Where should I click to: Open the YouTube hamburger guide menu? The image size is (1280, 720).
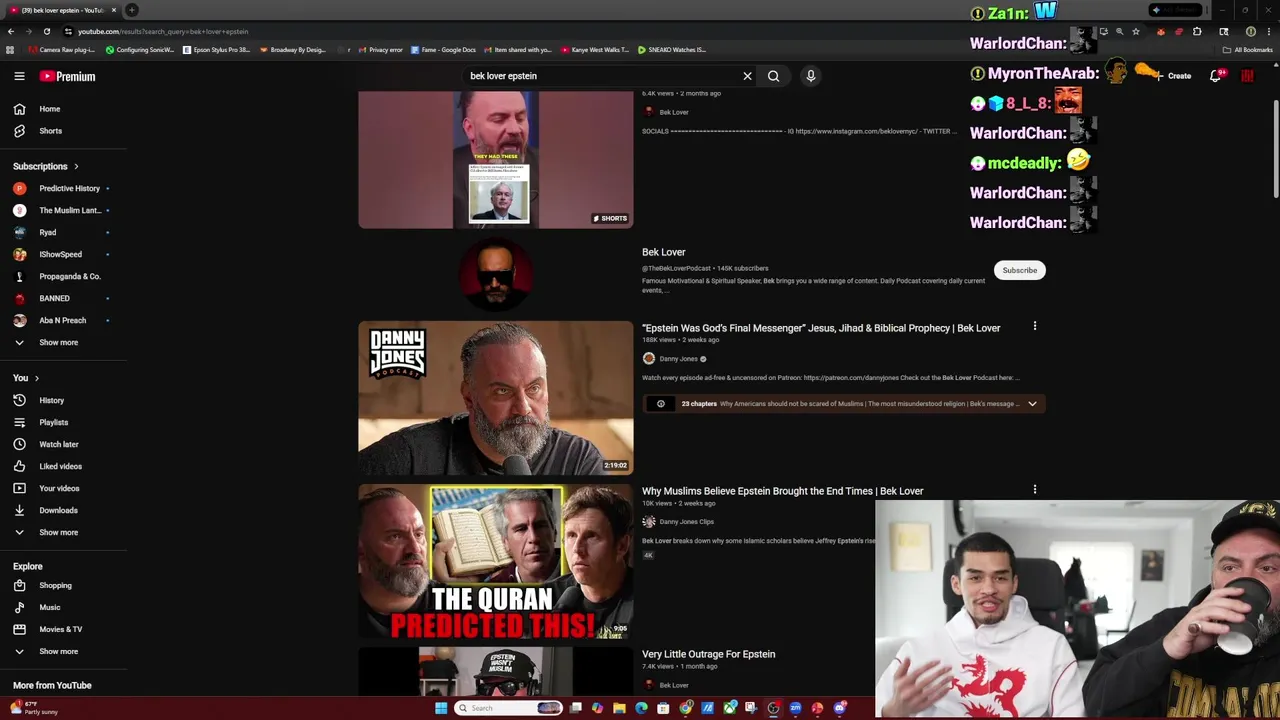click(x=19, y=76)
